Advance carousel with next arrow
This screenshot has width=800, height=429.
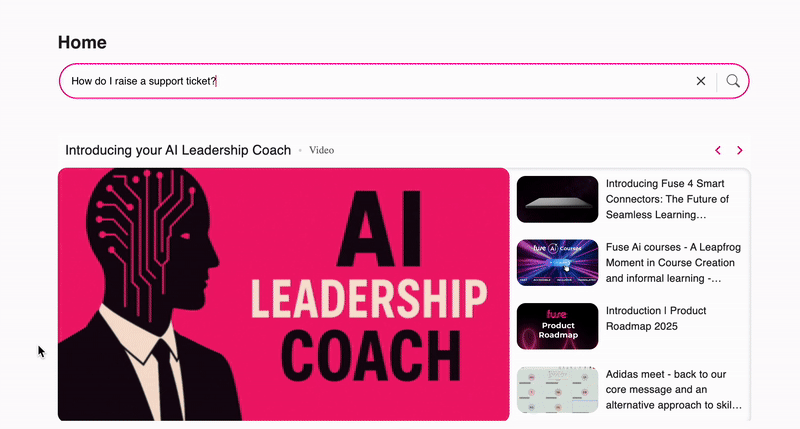point(740,150)
